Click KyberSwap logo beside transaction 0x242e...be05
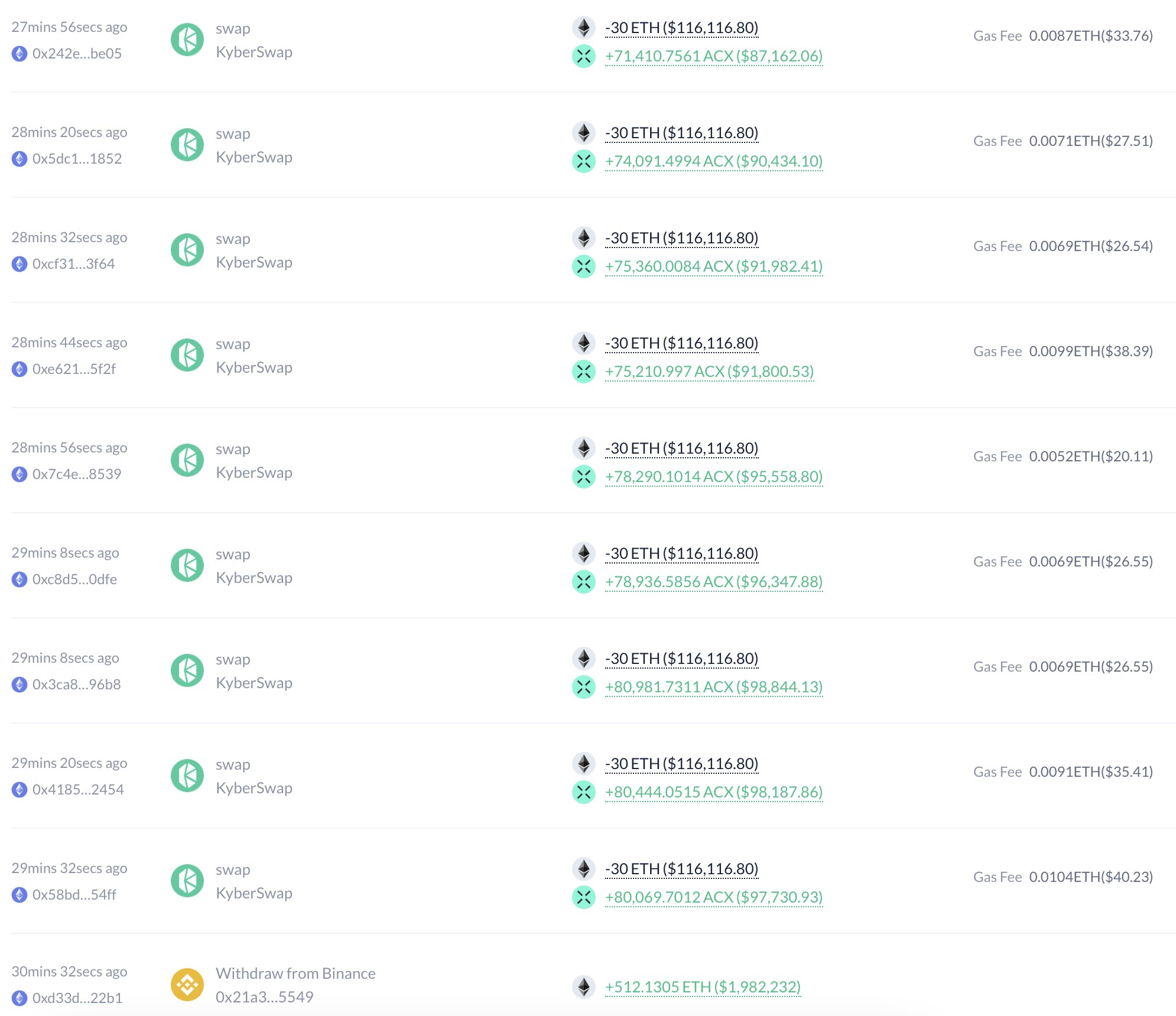 [x=187, y=40]
